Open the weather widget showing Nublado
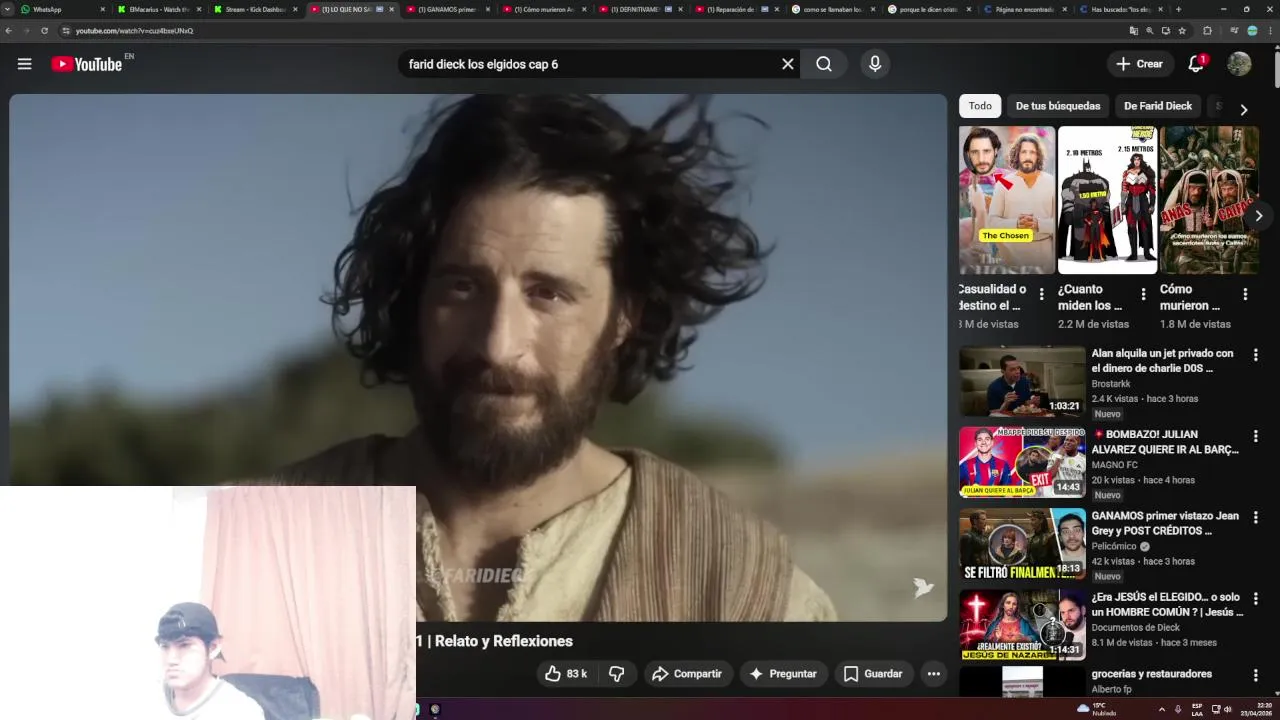This screenshot has width=1280, height=720. (1096, 709)
